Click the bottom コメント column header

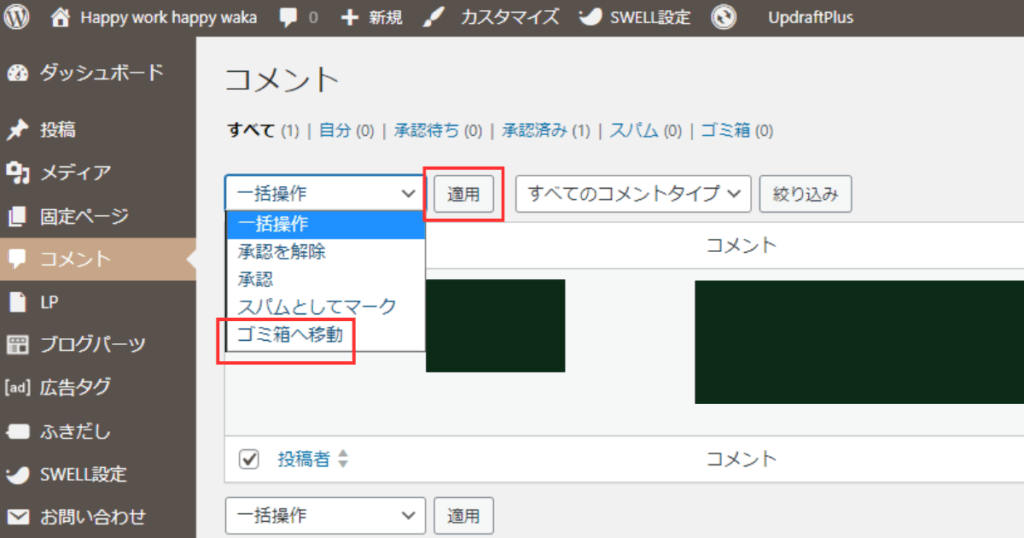[x=741, y=459]
